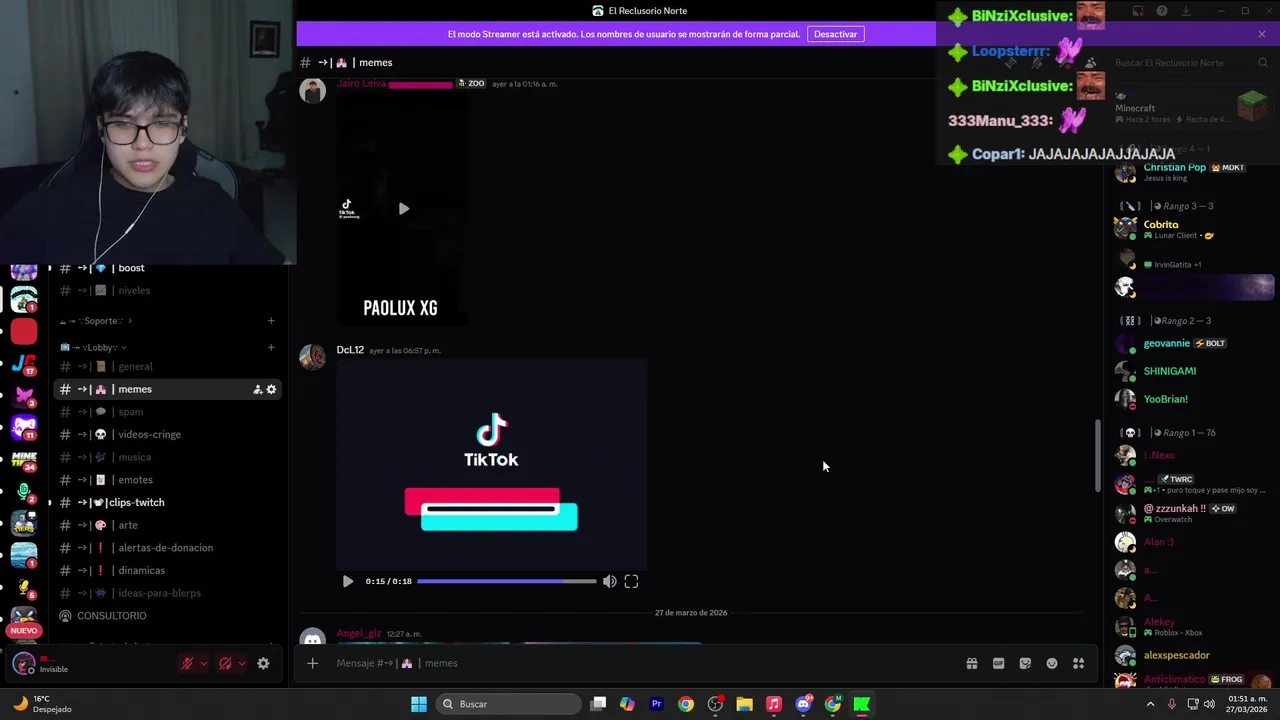1280x720 pixels.
Task: Add a channel to the Soporte category
Action: point(271,321)
